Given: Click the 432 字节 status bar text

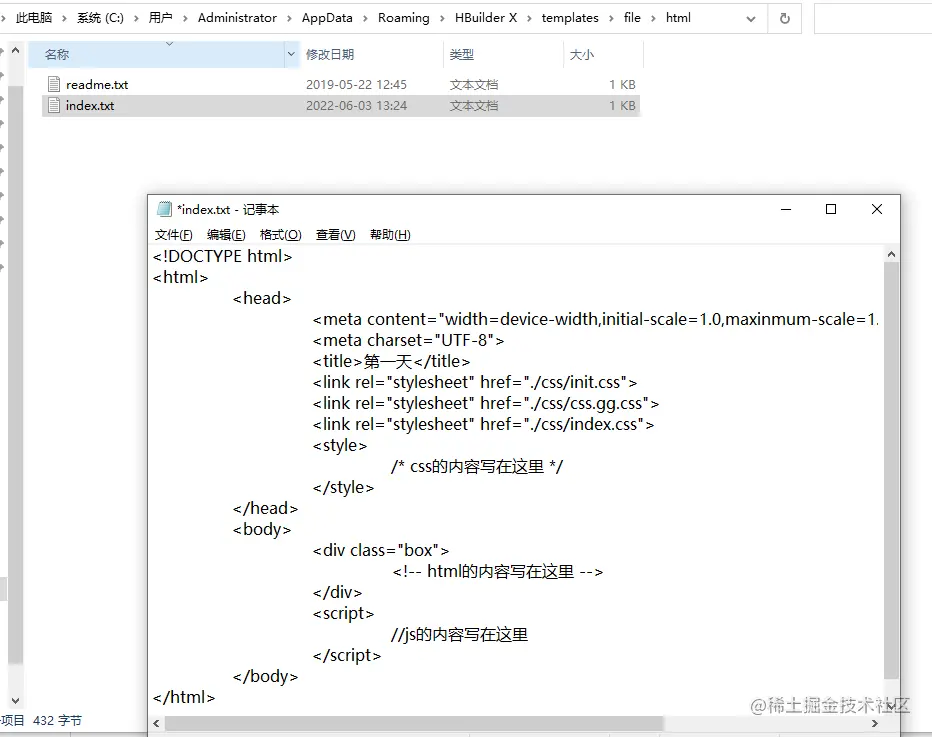Looking at the screenshot, I should click(57, 720).
